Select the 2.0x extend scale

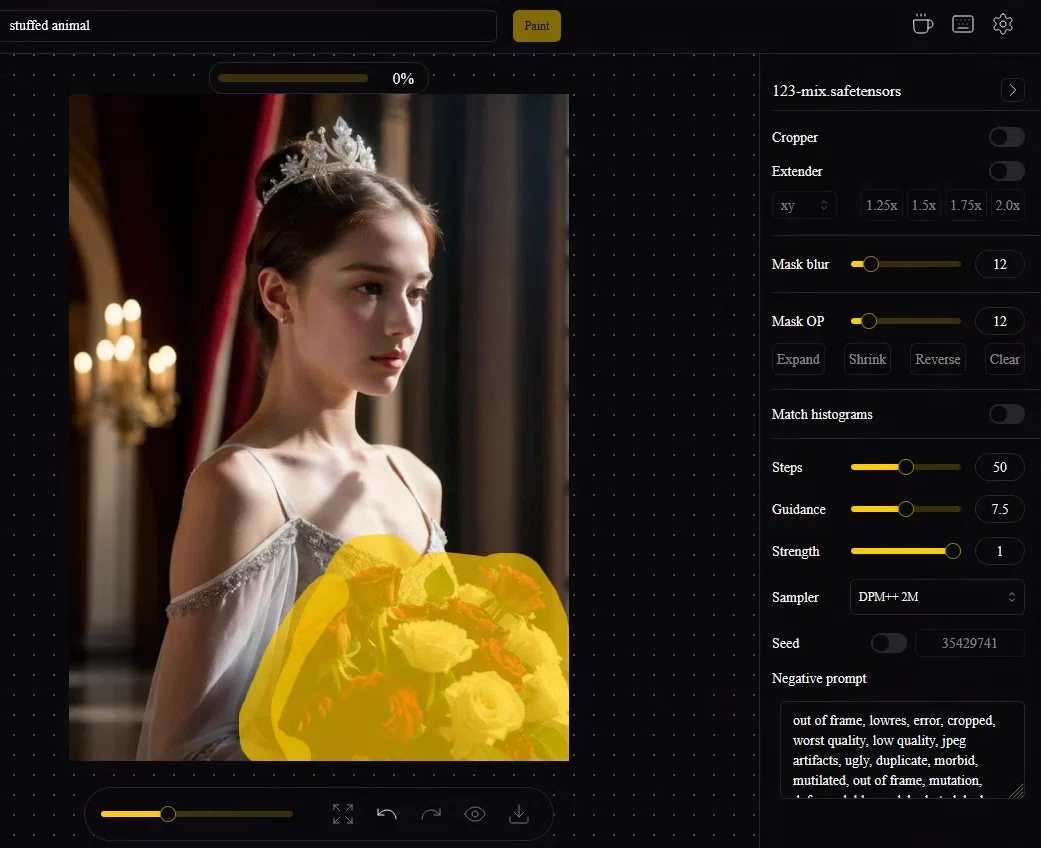pos(1007,205)
